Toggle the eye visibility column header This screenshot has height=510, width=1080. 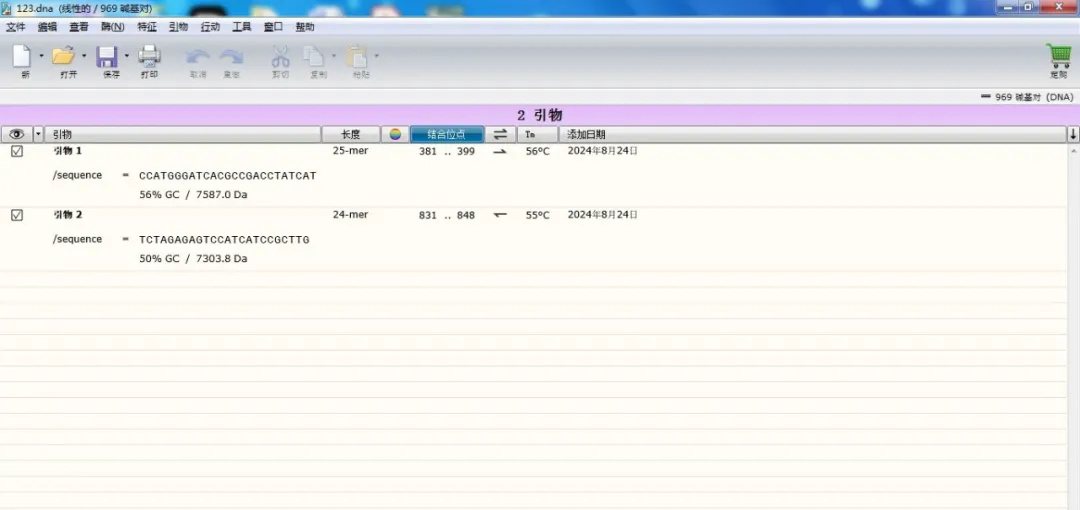point(16,134)
